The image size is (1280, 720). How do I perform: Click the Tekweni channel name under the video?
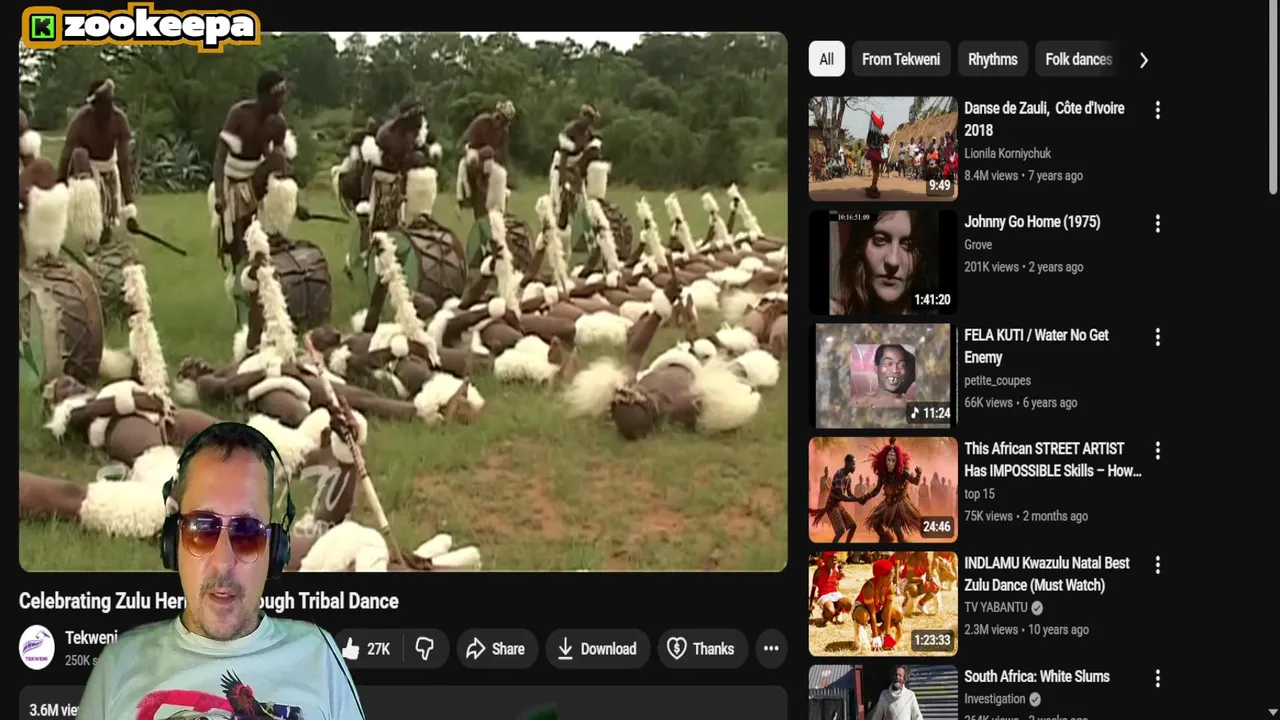91,638
